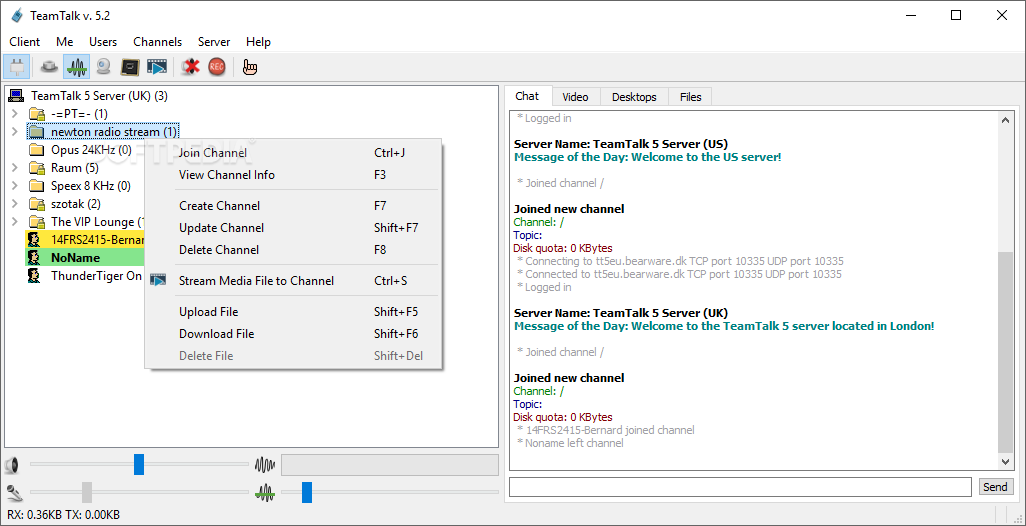Click the mute all speaker icon
The width and height of the screenshot is (1026, 526).
click(x=190, y=67)
